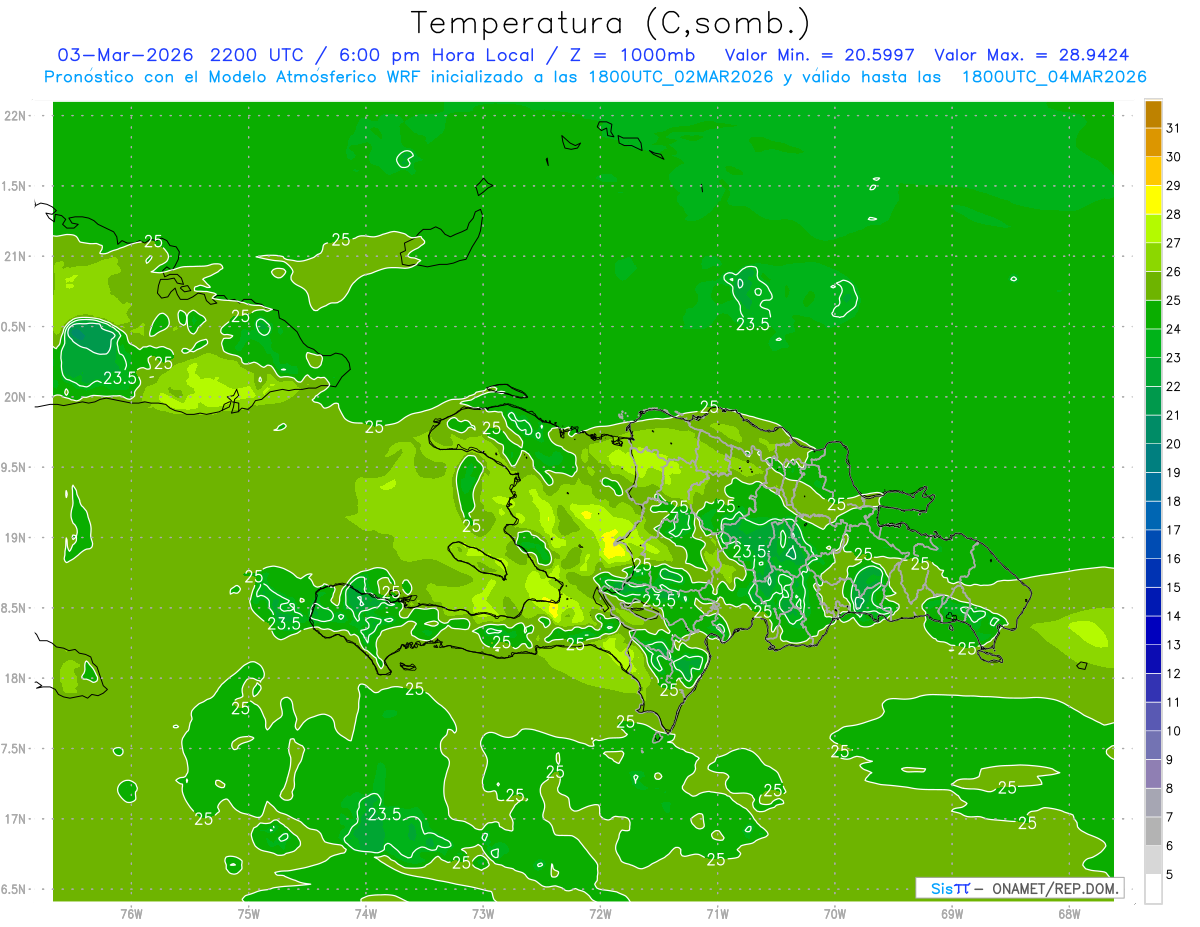Click the 69W longitude axis label

click(x=952, y=912)
